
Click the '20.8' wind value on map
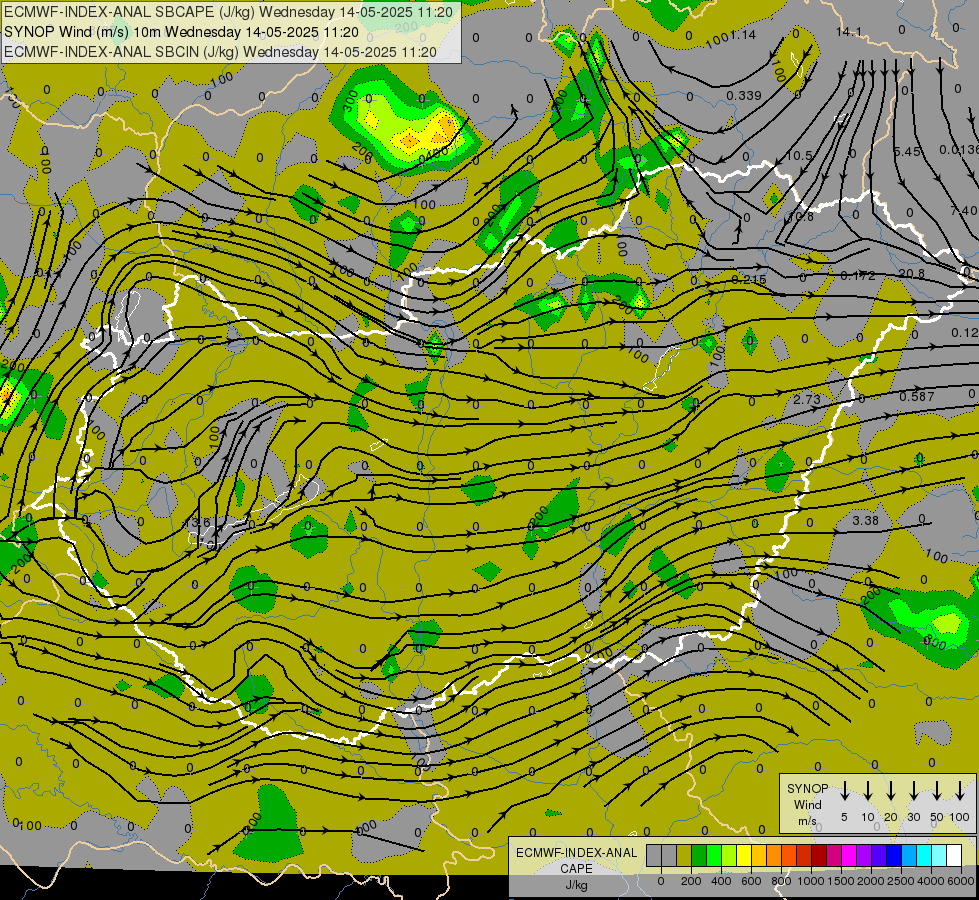pyautogui.click(x=912, y=274)
